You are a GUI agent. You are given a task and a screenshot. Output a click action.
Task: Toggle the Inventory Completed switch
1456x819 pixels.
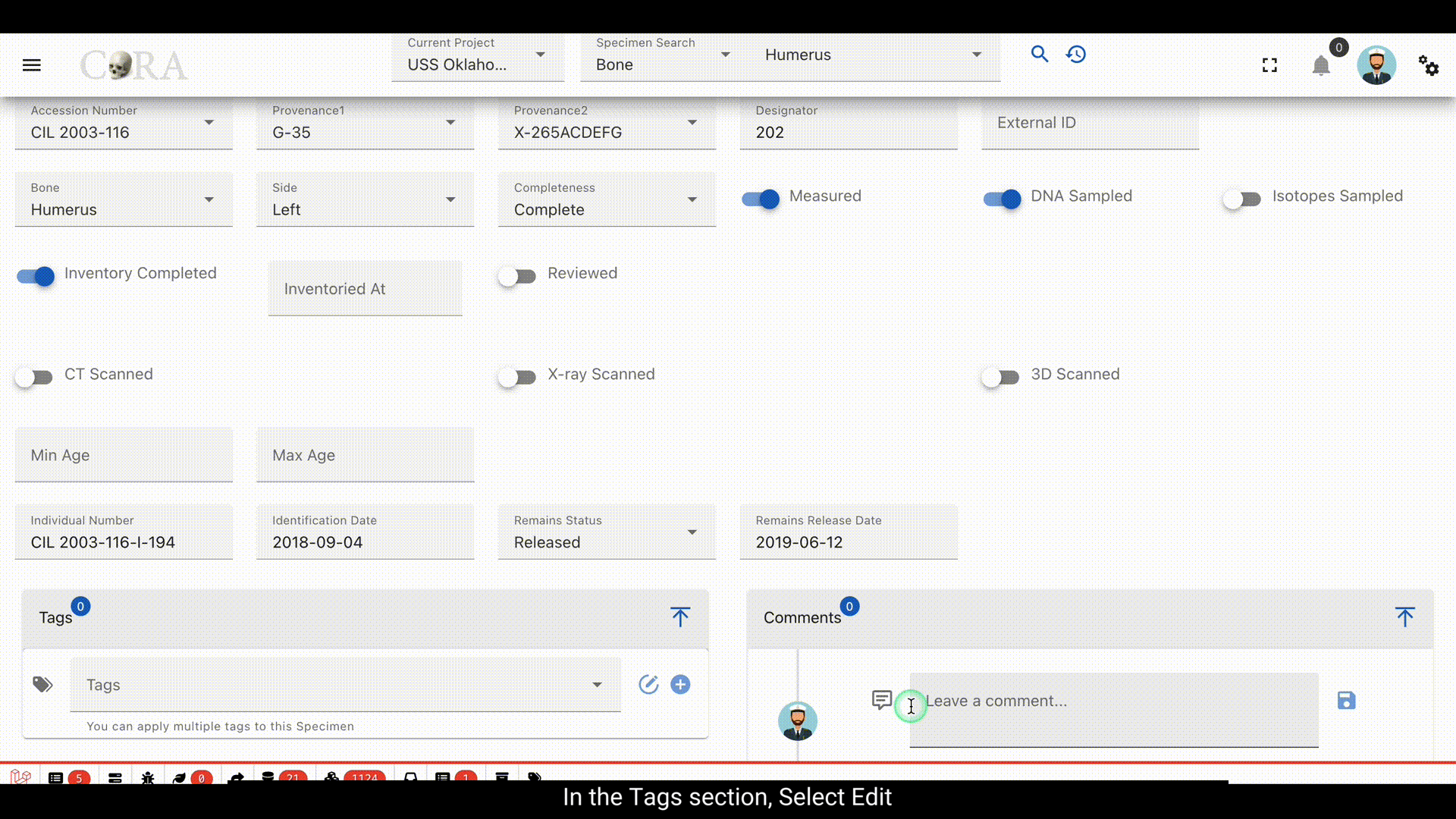(x=36, y=276)
